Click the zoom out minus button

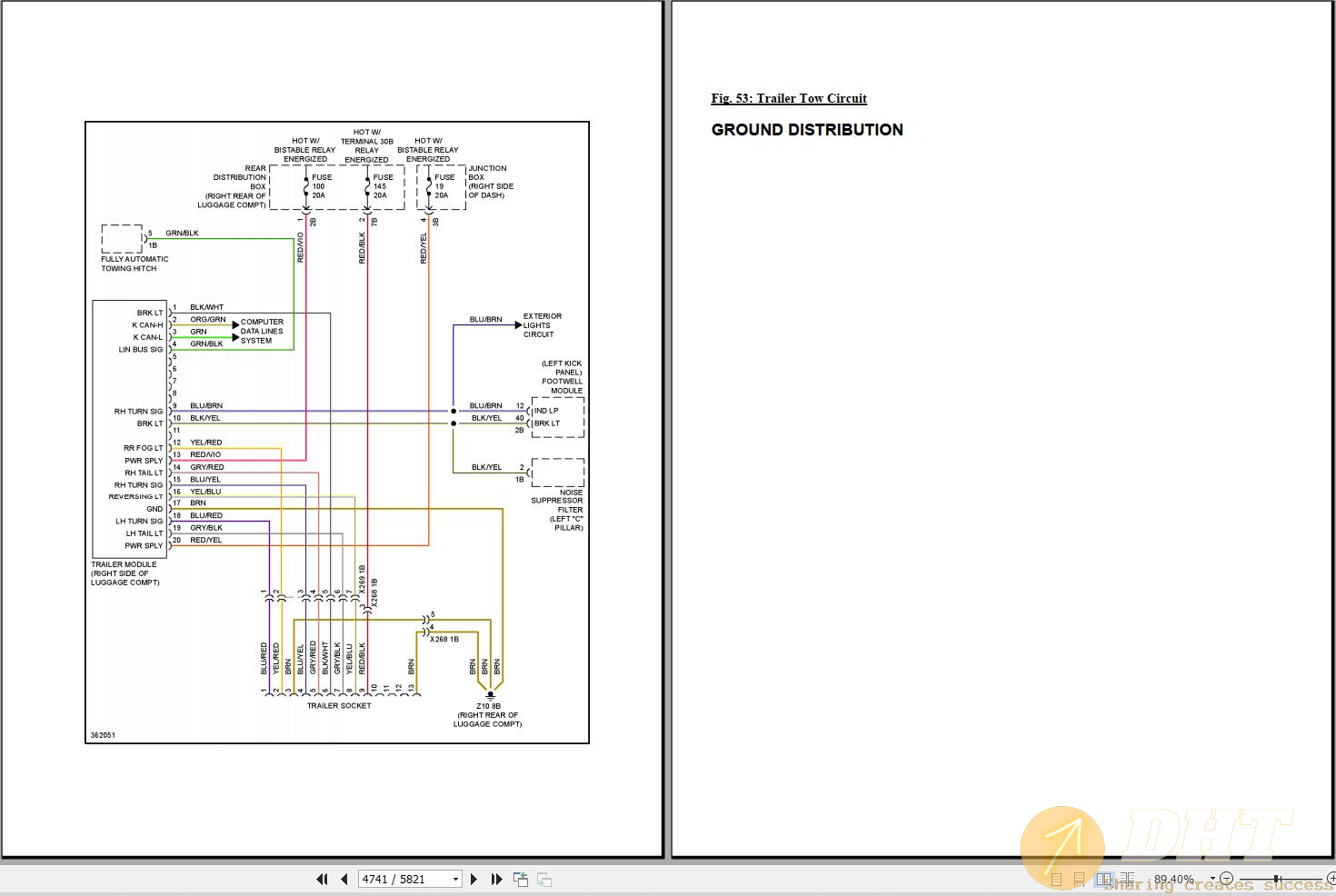click(x=1226, y=879)
